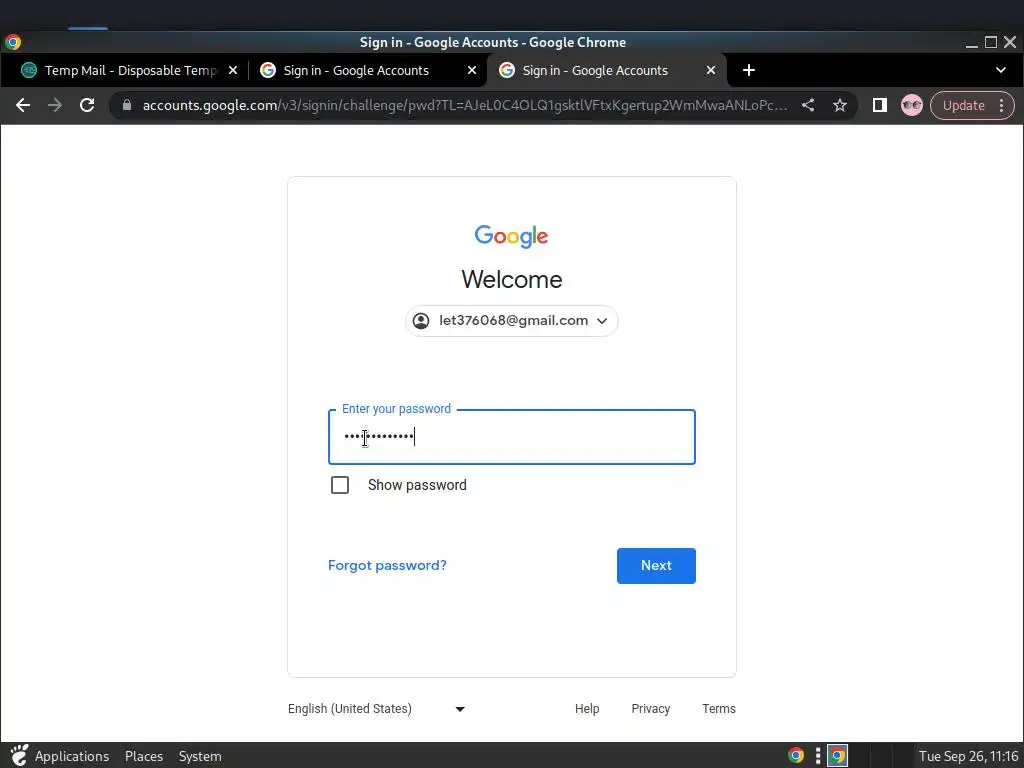Open the System menu
Image resolution: width=1024 pixels, height=768 pixels.
coord(200,756)
